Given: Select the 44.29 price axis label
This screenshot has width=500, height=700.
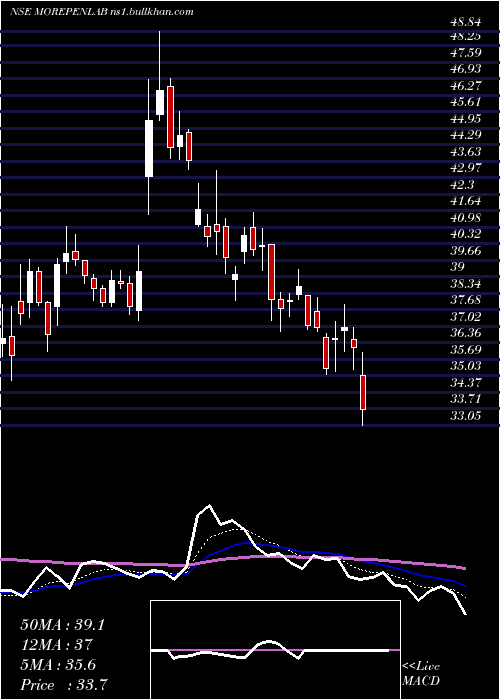Looking at the screenshot, I should point(464,135).
